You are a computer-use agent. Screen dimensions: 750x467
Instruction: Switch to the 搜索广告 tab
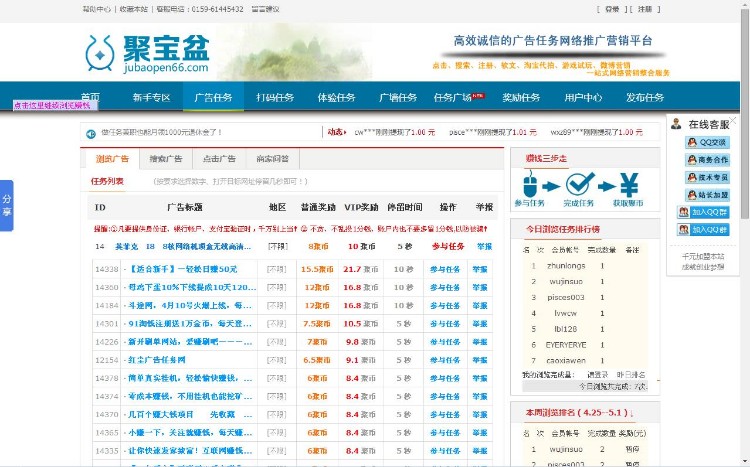pyautogui.click(x=165, y=159)
